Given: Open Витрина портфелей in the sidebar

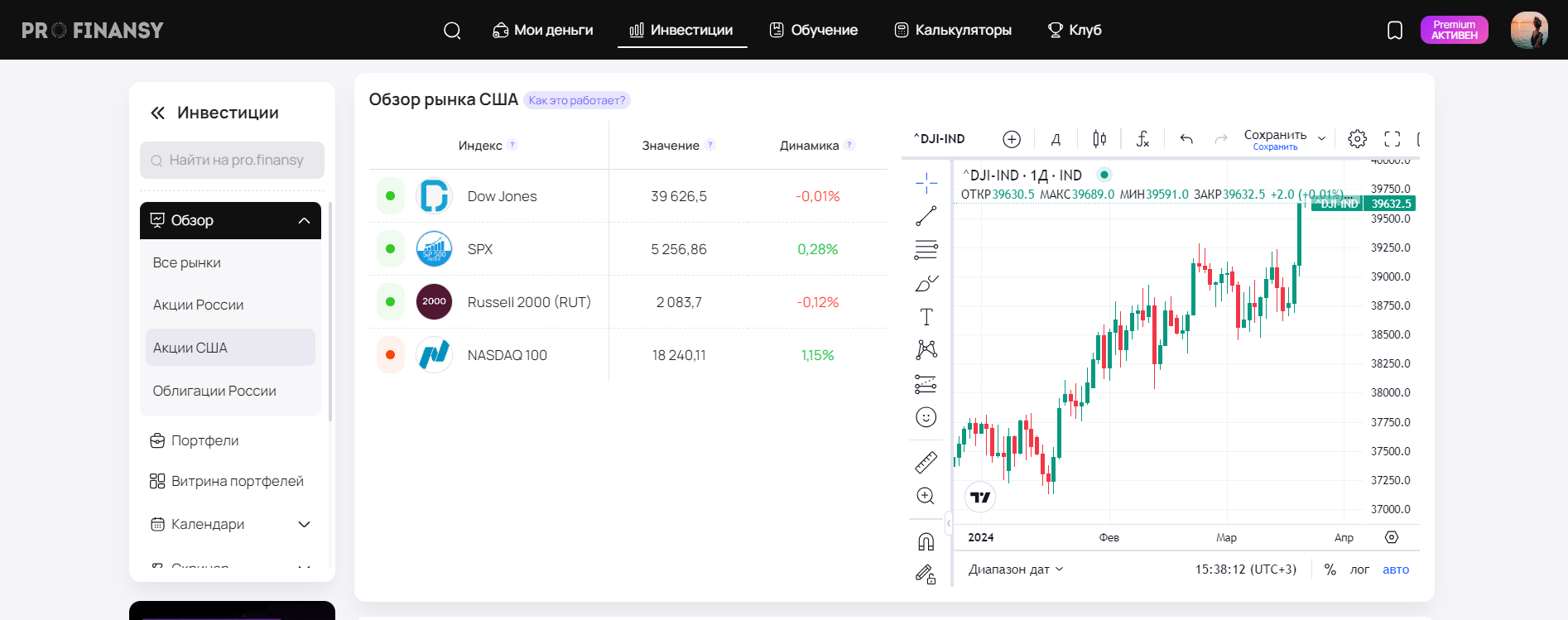Looking at the screenshot, I should [226, 481].
